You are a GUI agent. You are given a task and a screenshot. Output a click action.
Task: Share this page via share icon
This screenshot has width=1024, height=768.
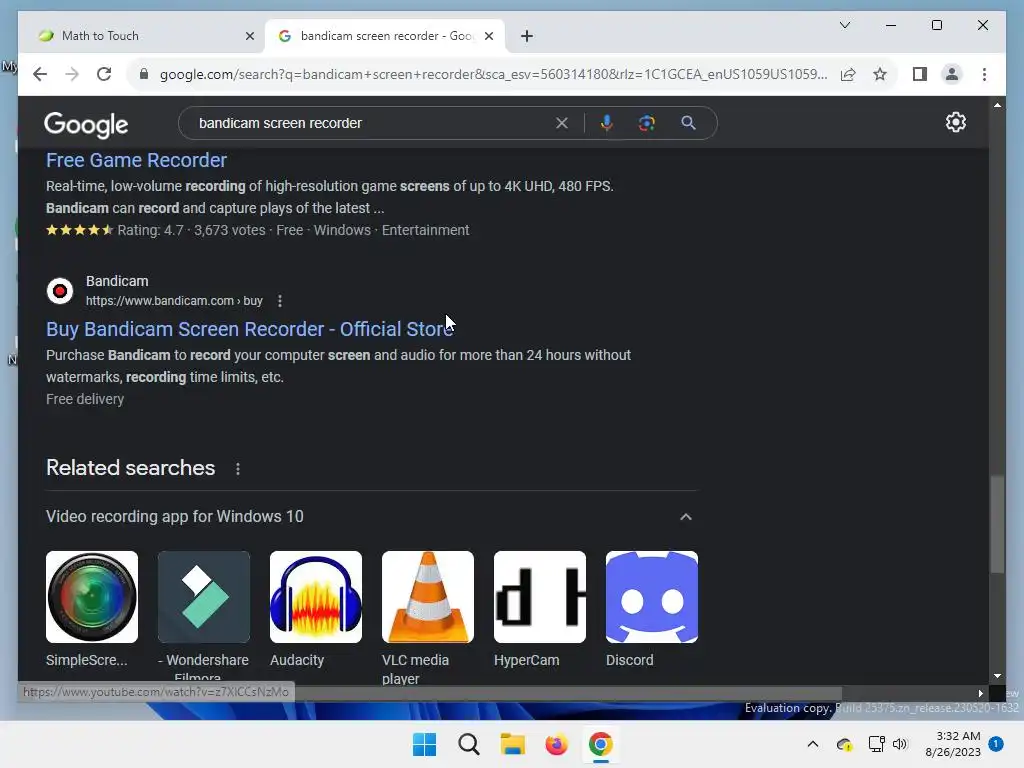848,74
